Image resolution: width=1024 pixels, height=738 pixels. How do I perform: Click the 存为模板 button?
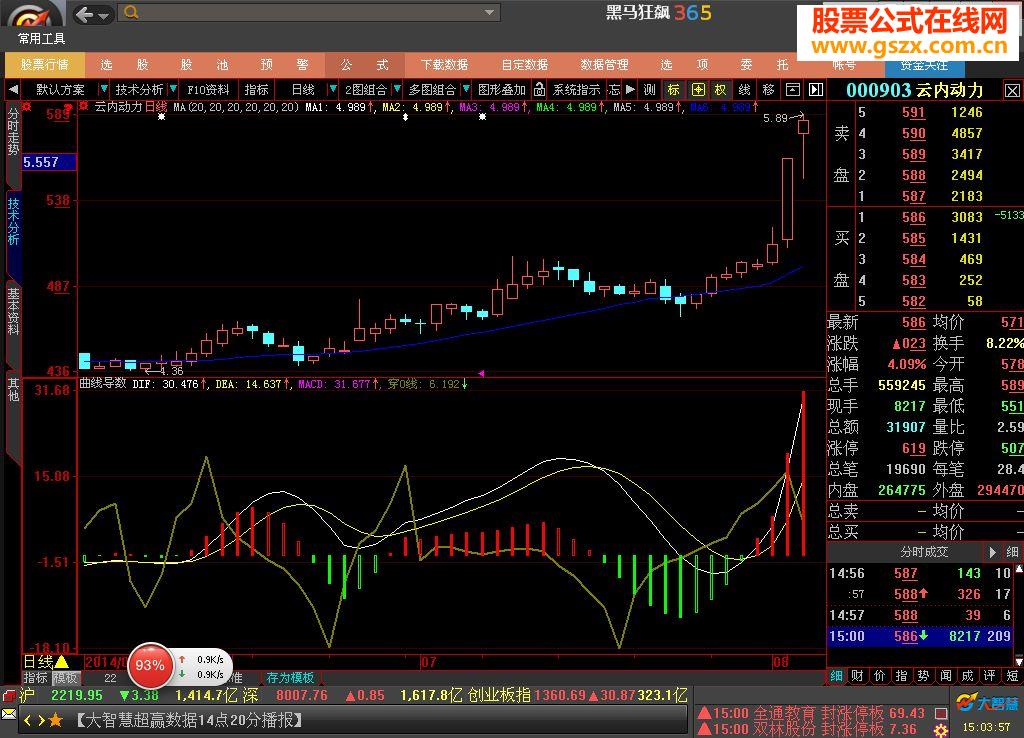(290, 678)
